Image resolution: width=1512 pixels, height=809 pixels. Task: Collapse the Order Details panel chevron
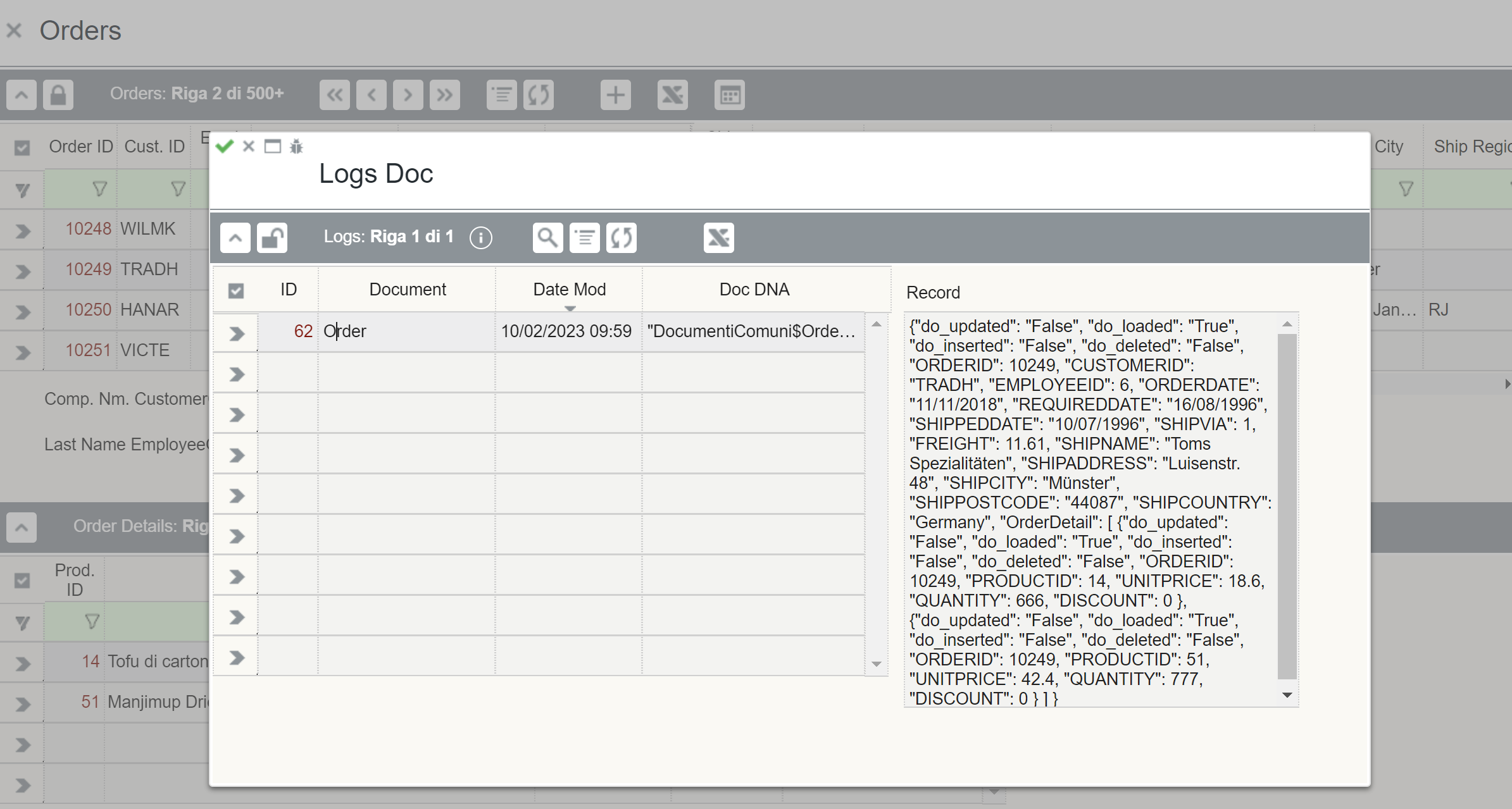(x=22, y=527)
